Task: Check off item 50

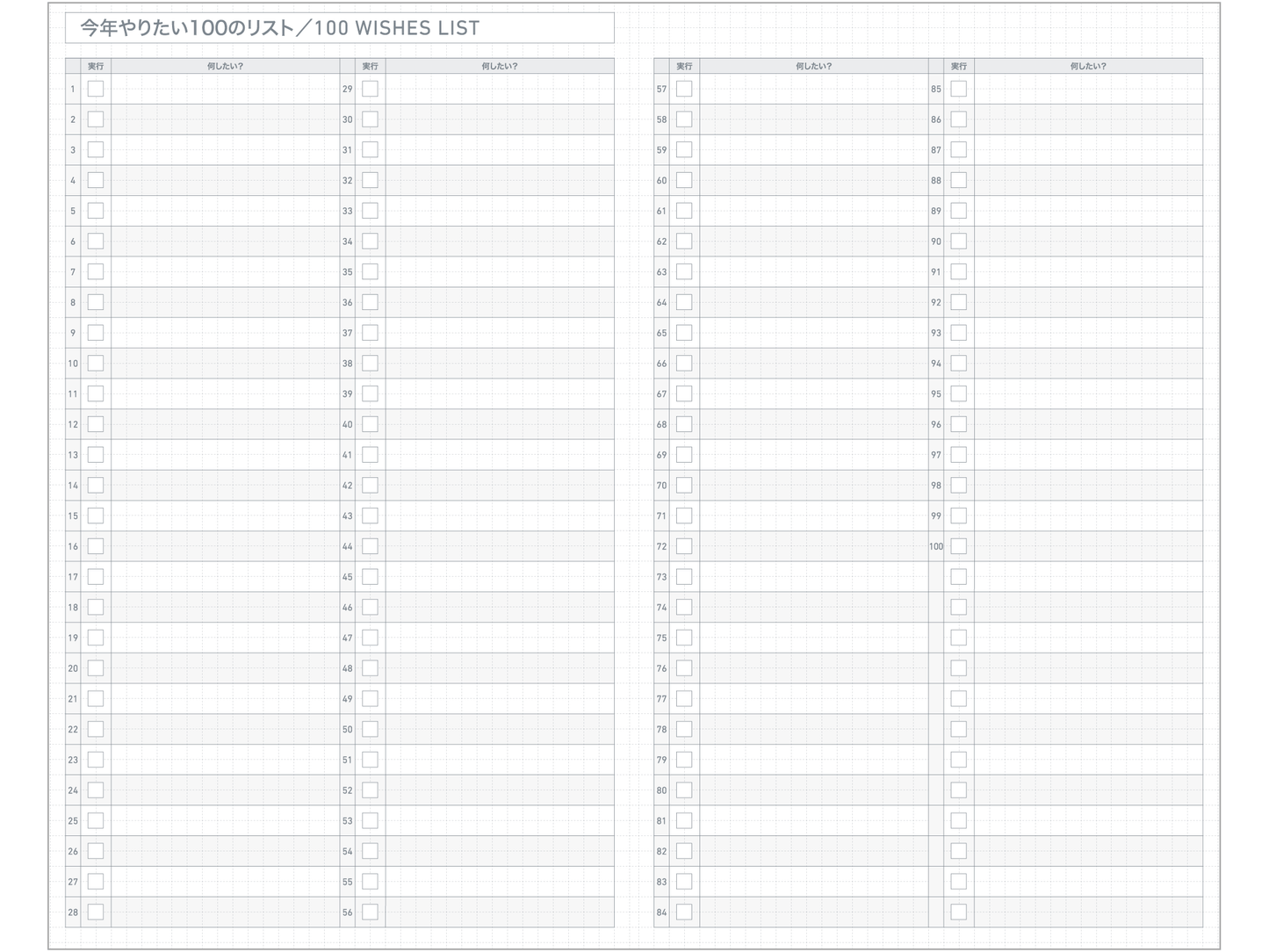Action: coord(370,729)
